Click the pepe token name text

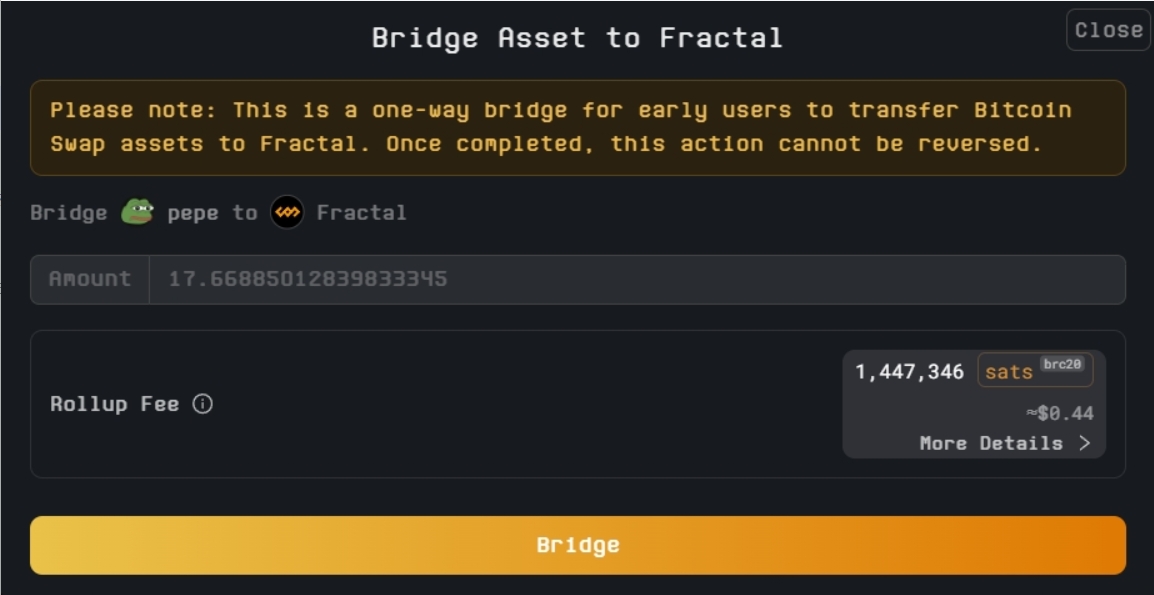click(x=193, y=212)
